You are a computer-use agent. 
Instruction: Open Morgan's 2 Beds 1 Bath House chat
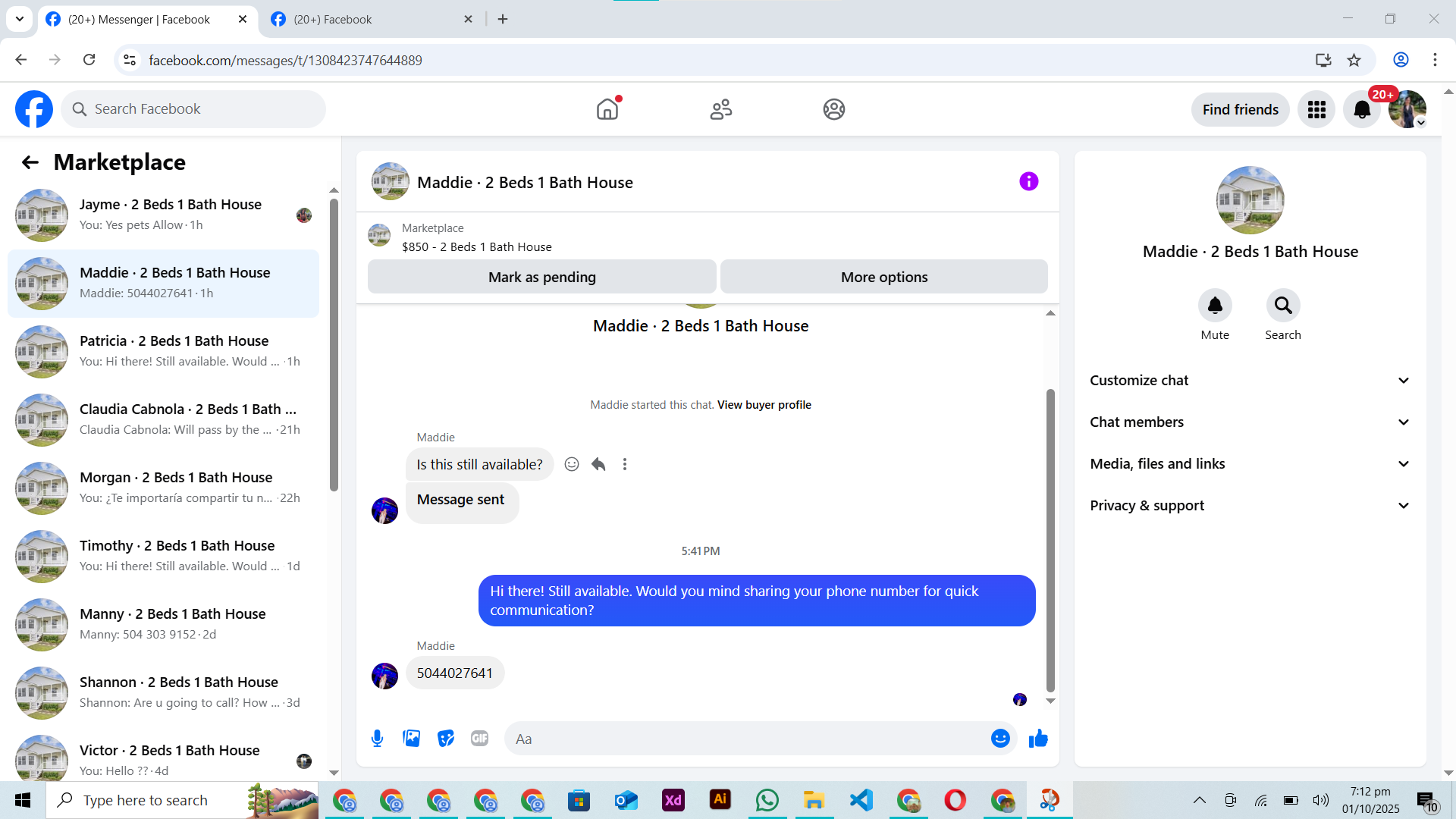(163, 488)
